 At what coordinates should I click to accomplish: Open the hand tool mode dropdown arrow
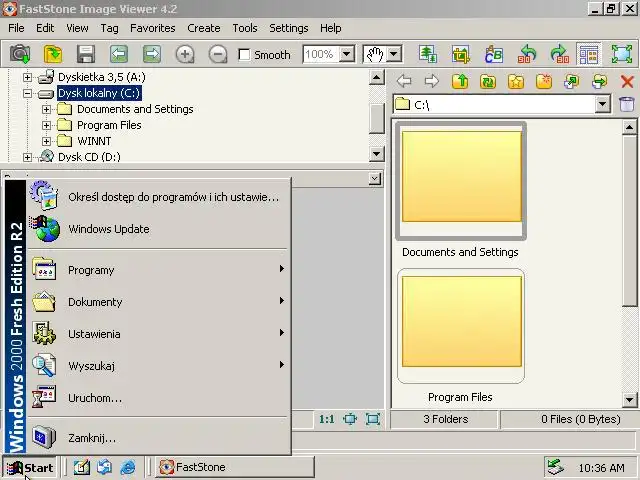(394, 54)
